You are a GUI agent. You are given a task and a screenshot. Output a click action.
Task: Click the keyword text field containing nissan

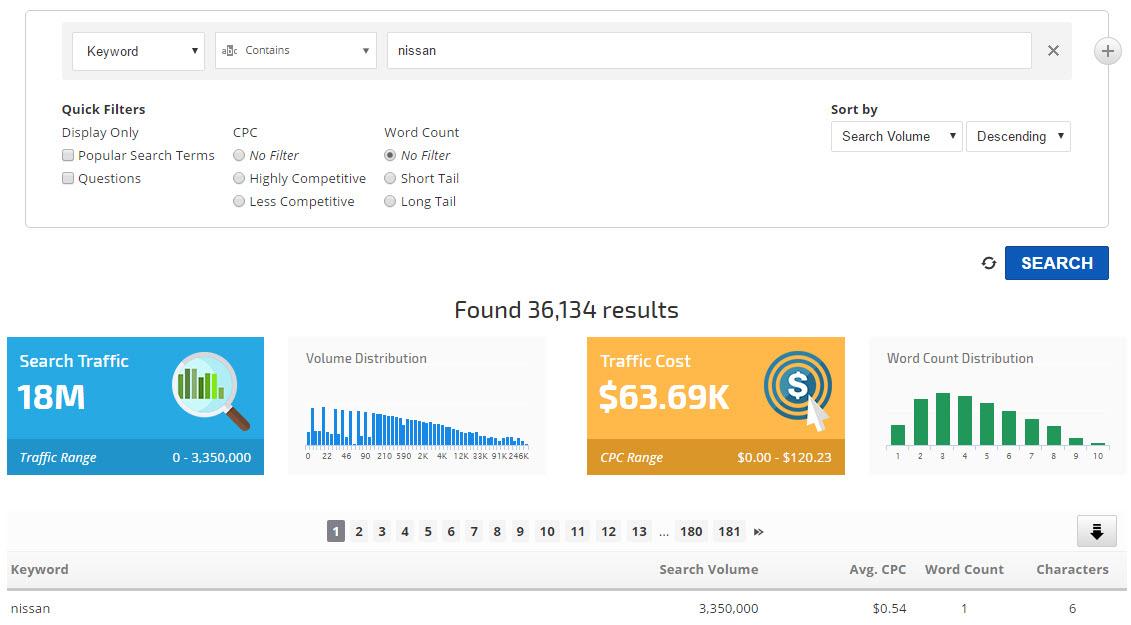coord(708,51)
